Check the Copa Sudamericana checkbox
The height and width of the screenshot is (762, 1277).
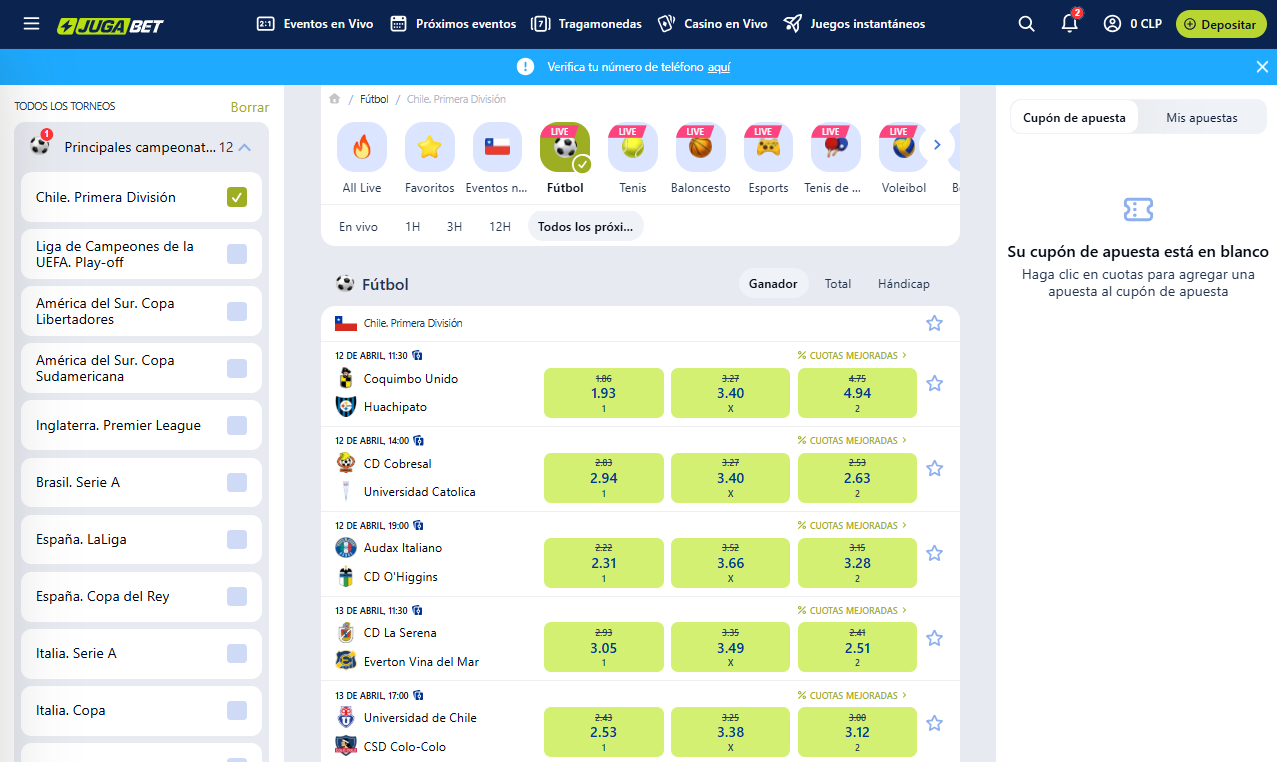[x=237, y=368]
